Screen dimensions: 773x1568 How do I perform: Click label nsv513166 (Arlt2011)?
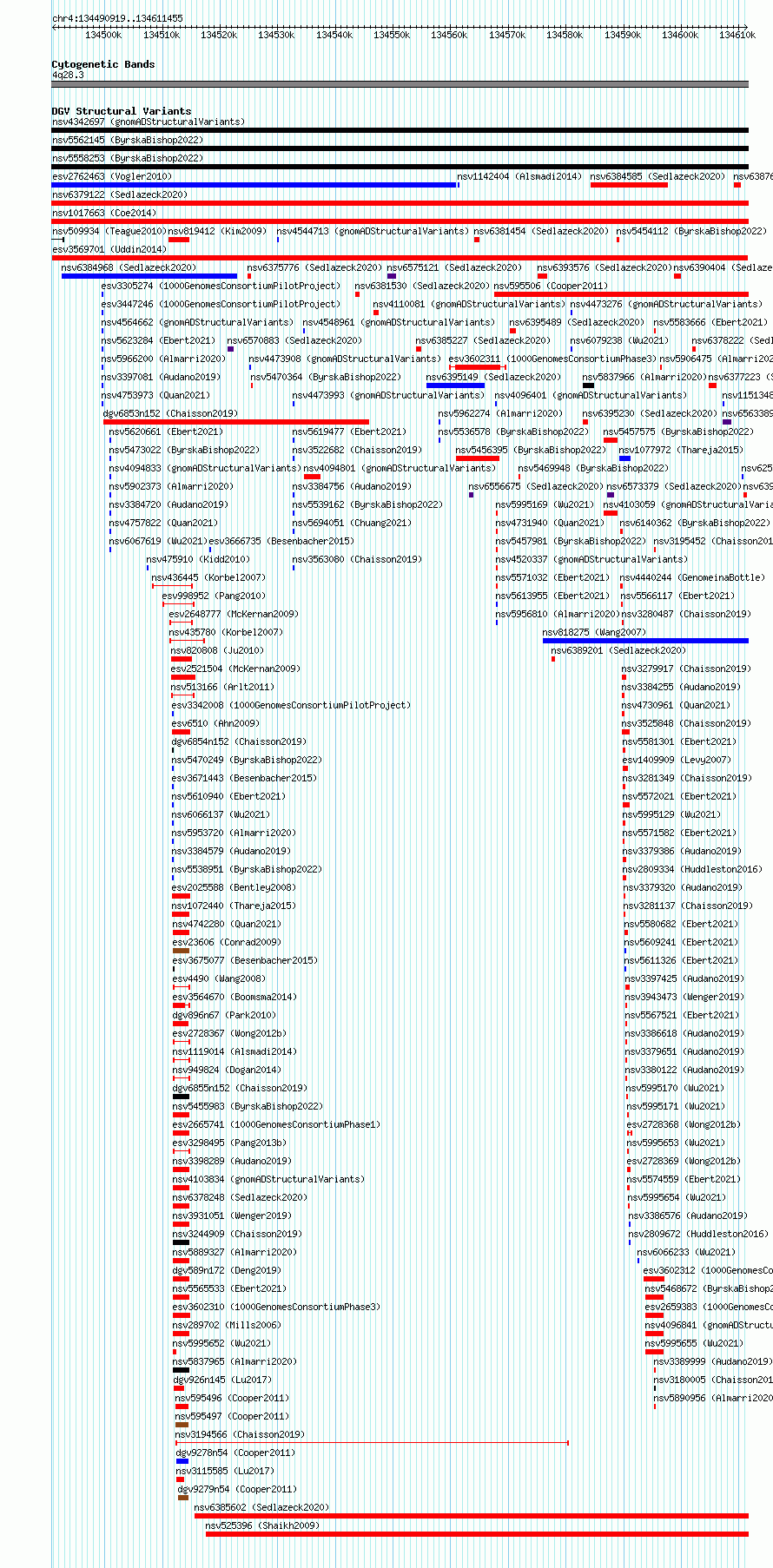[223, 687]
